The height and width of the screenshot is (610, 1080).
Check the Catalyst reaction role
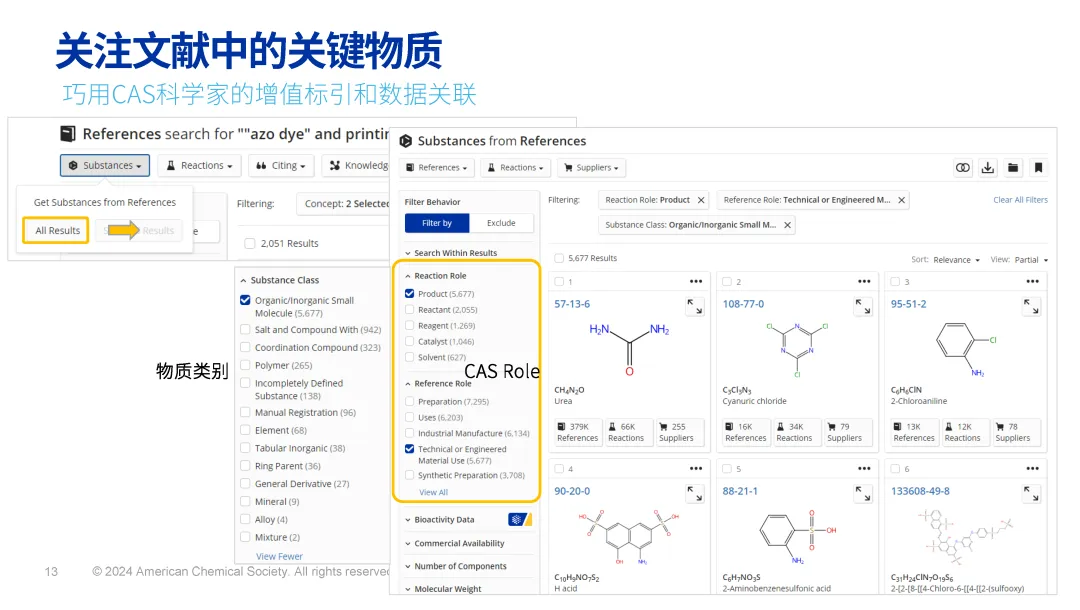(x=410, y=341)
